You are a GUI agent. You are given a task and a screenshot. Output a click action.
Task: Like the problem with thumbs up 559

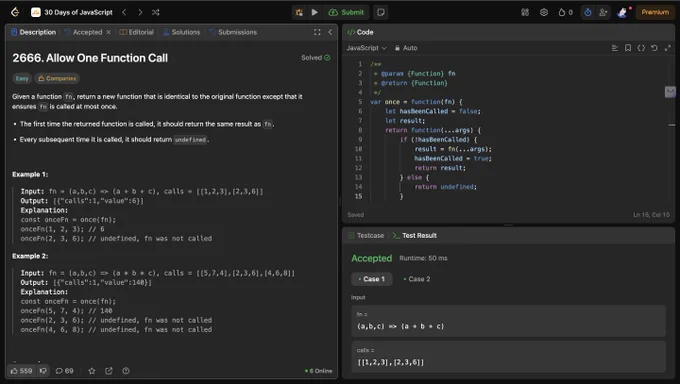pyautogui.click(x=21, y=371)
